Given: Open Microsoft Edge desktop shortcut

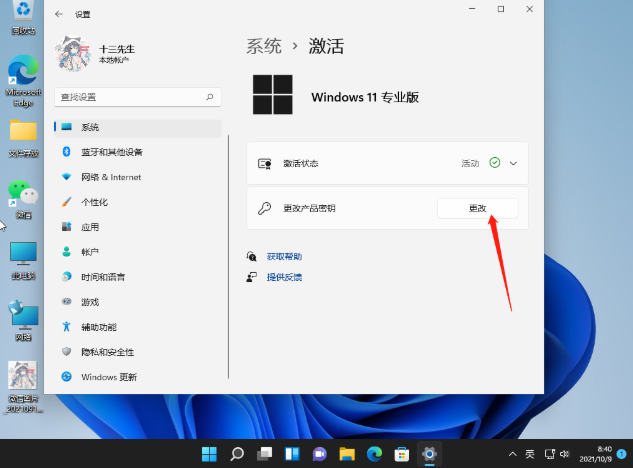Looking at the screenshot, I should pyautogui.click(x=22, y=72).
